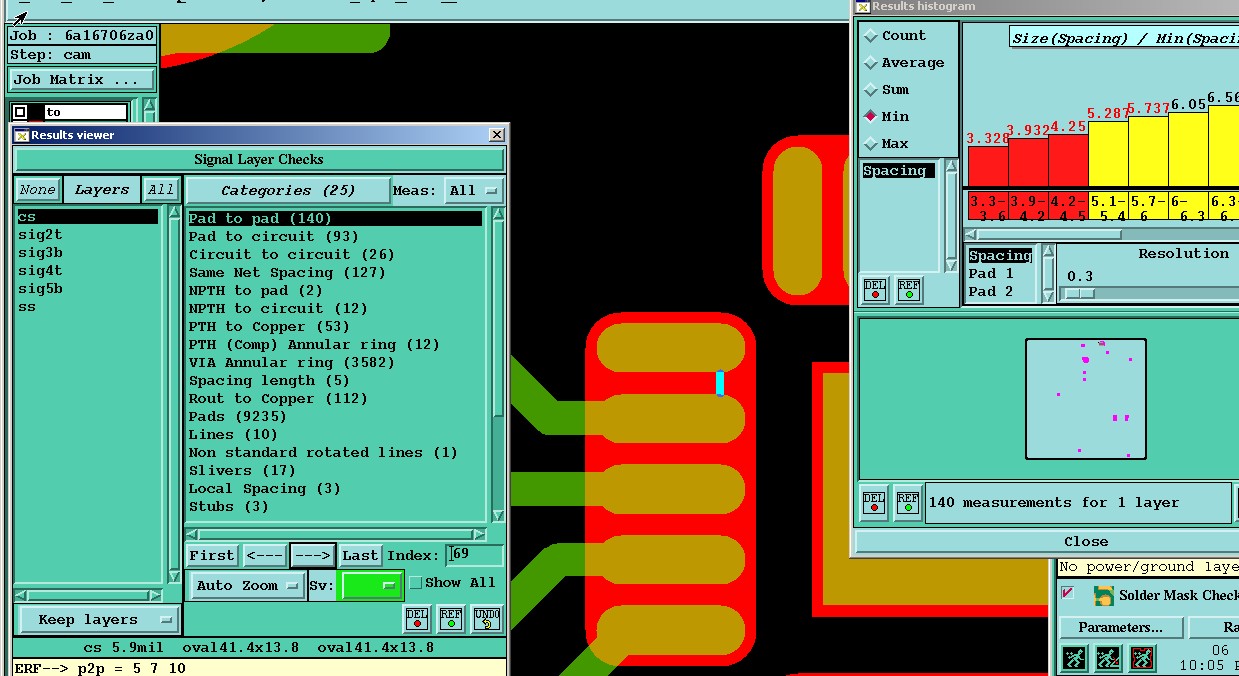
Task: Enable the Show All checkbox
Action: 416,583
